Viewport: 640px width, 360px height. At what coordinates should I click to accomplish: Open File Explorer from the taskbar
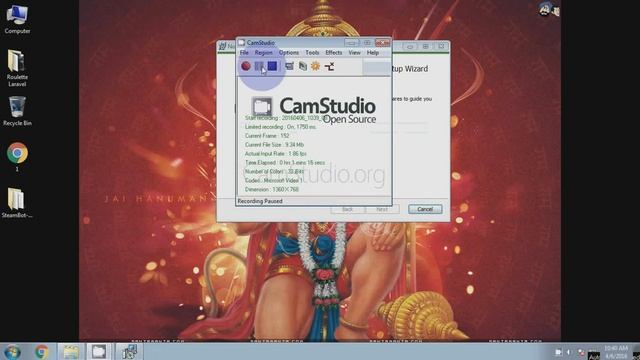[71, 352]
